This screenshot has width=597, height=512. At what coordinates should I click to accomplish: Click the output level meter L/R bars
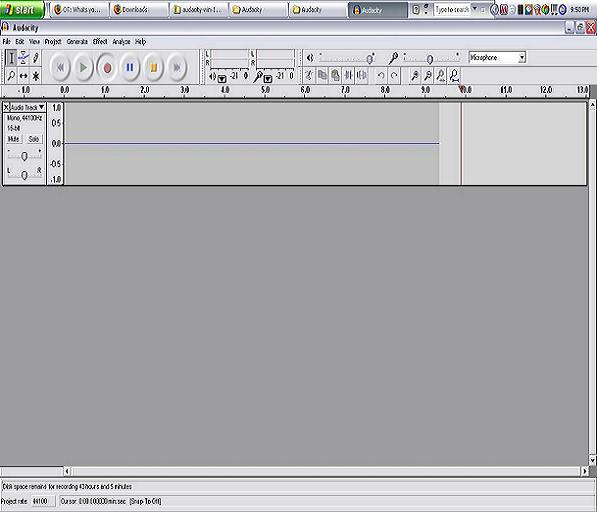(x=230, y=59)
